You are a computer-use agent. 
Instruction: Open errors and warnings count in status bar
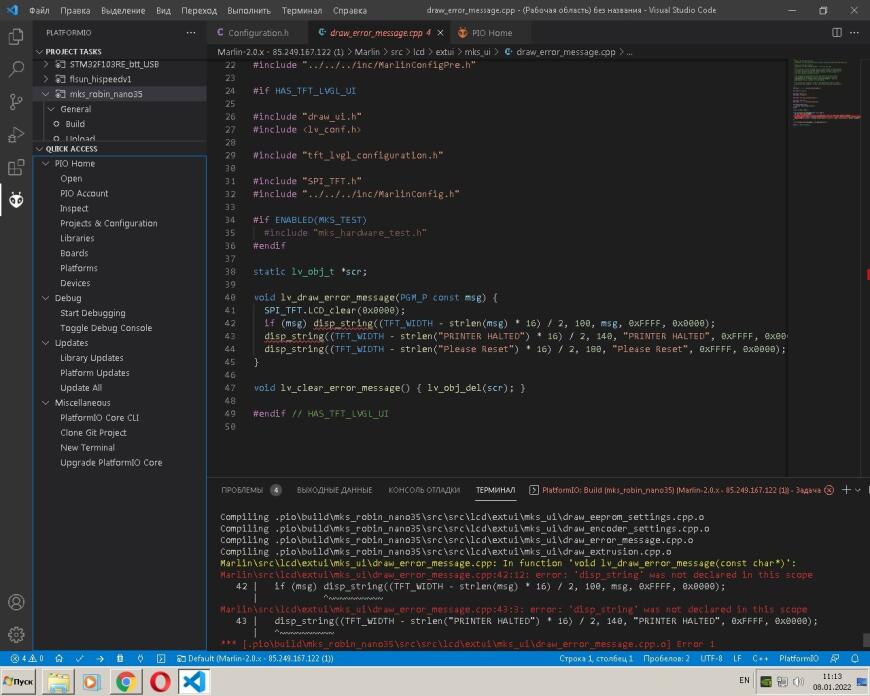pyautogui.click(x=27, y=658)
